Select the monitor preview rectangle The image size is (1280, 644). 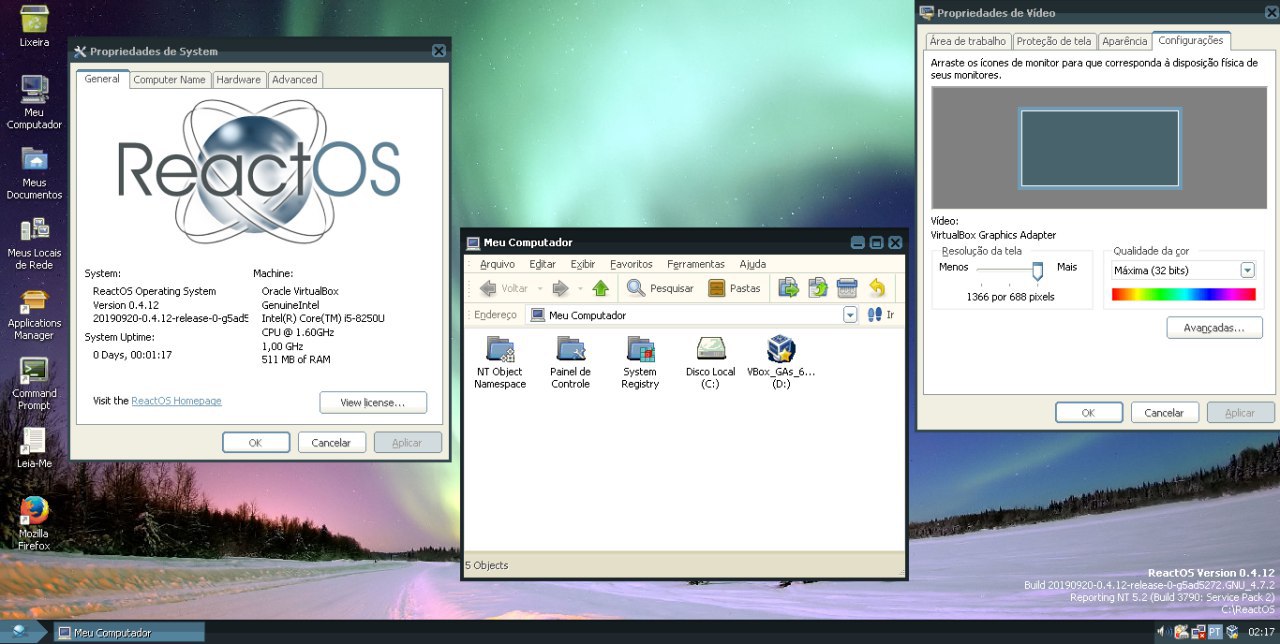pyautogui.click(x=1100, y=148)
